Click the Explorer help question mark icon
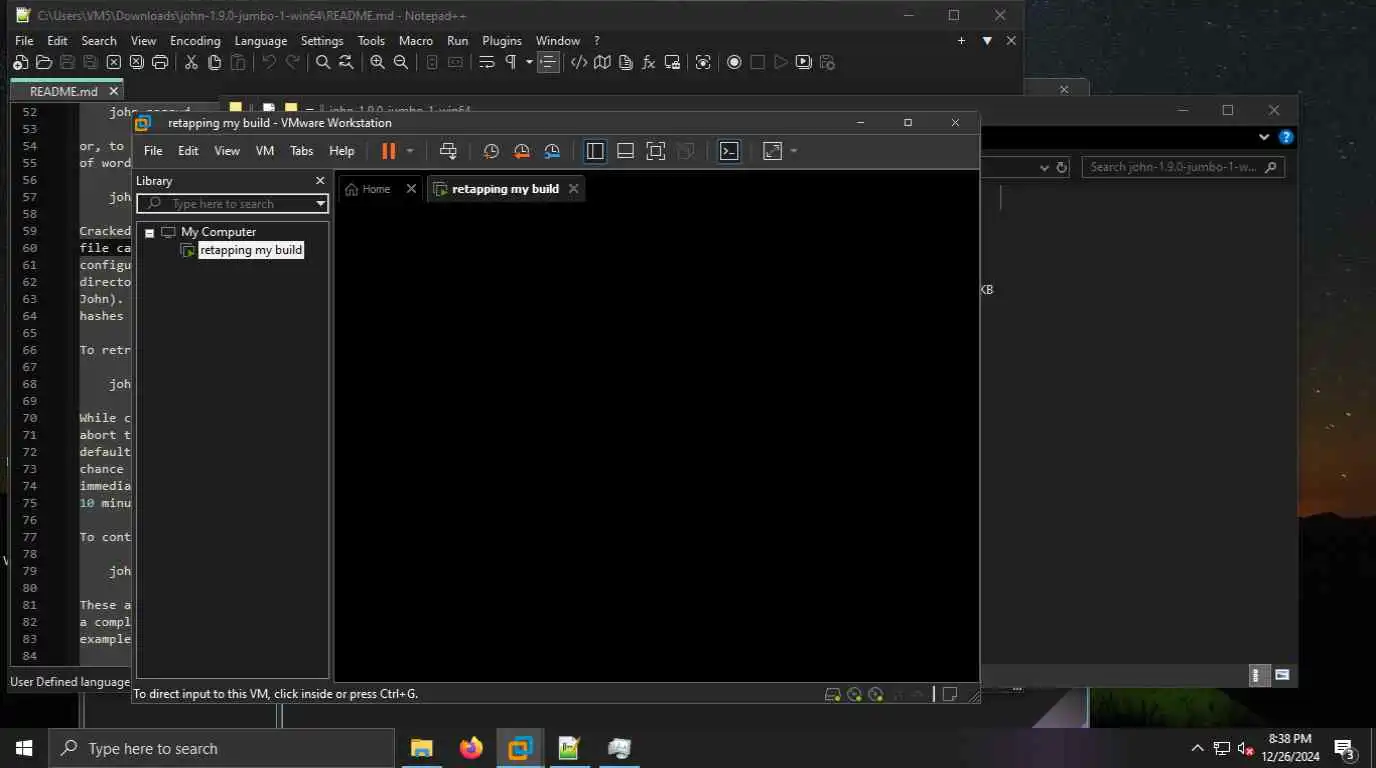This screenshot has width=1376, height=768. coord(1286,137)
